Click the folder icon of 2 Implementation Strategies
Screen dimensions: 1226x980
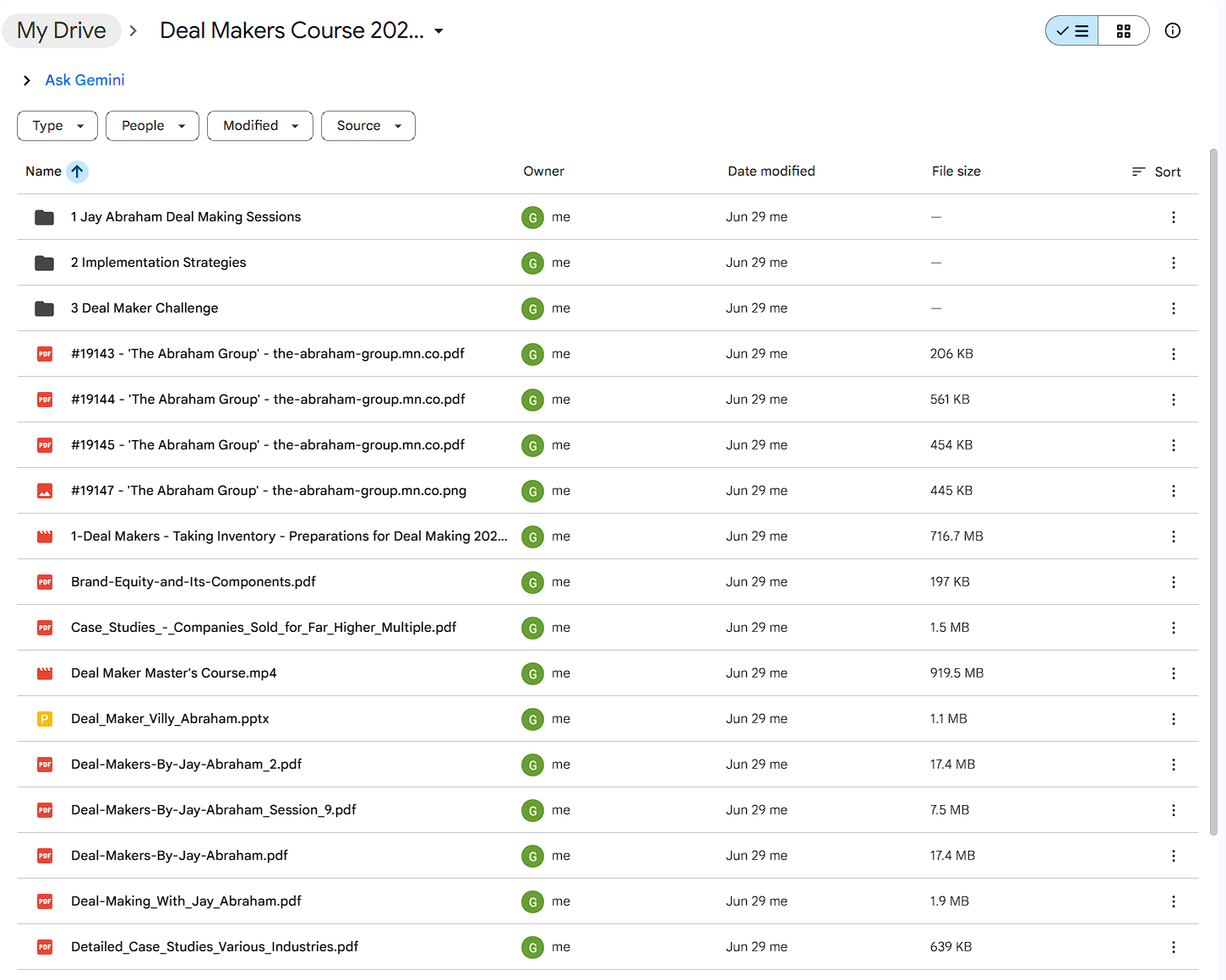click(x=45, y=263)
